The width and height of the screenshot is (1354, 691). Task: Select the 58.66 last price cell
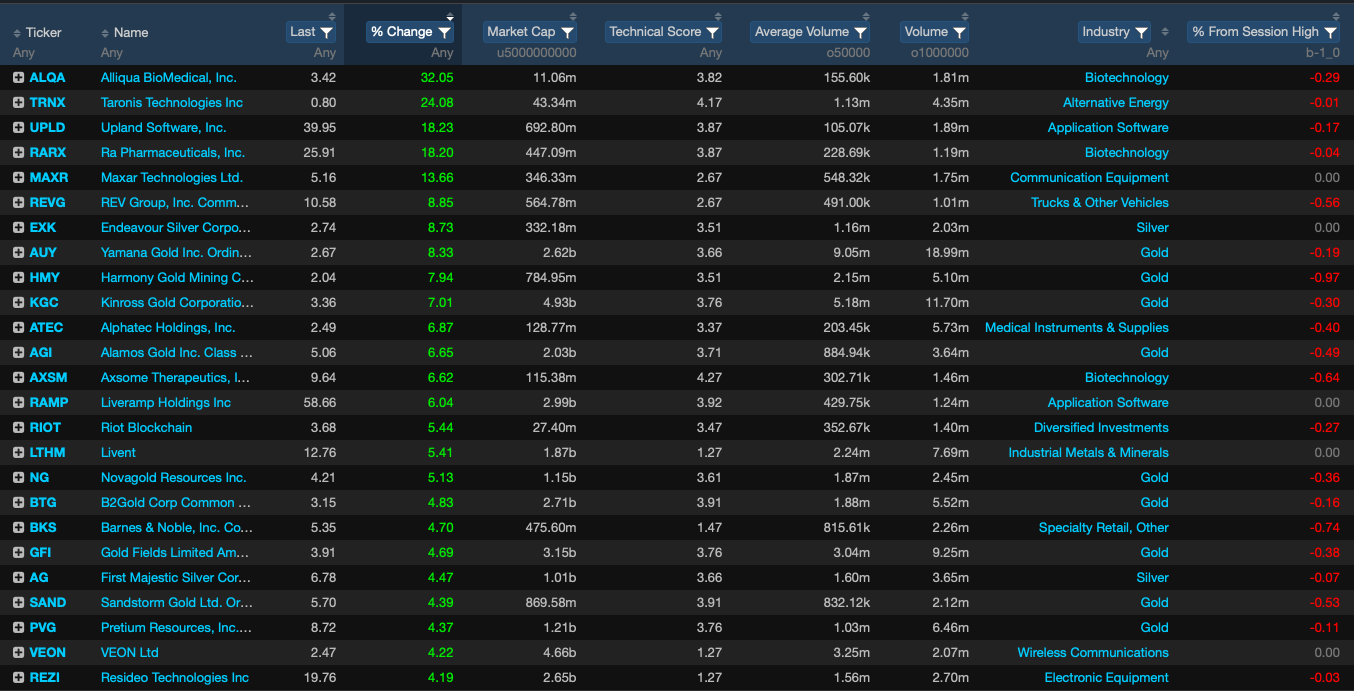(x=320, y=403)
